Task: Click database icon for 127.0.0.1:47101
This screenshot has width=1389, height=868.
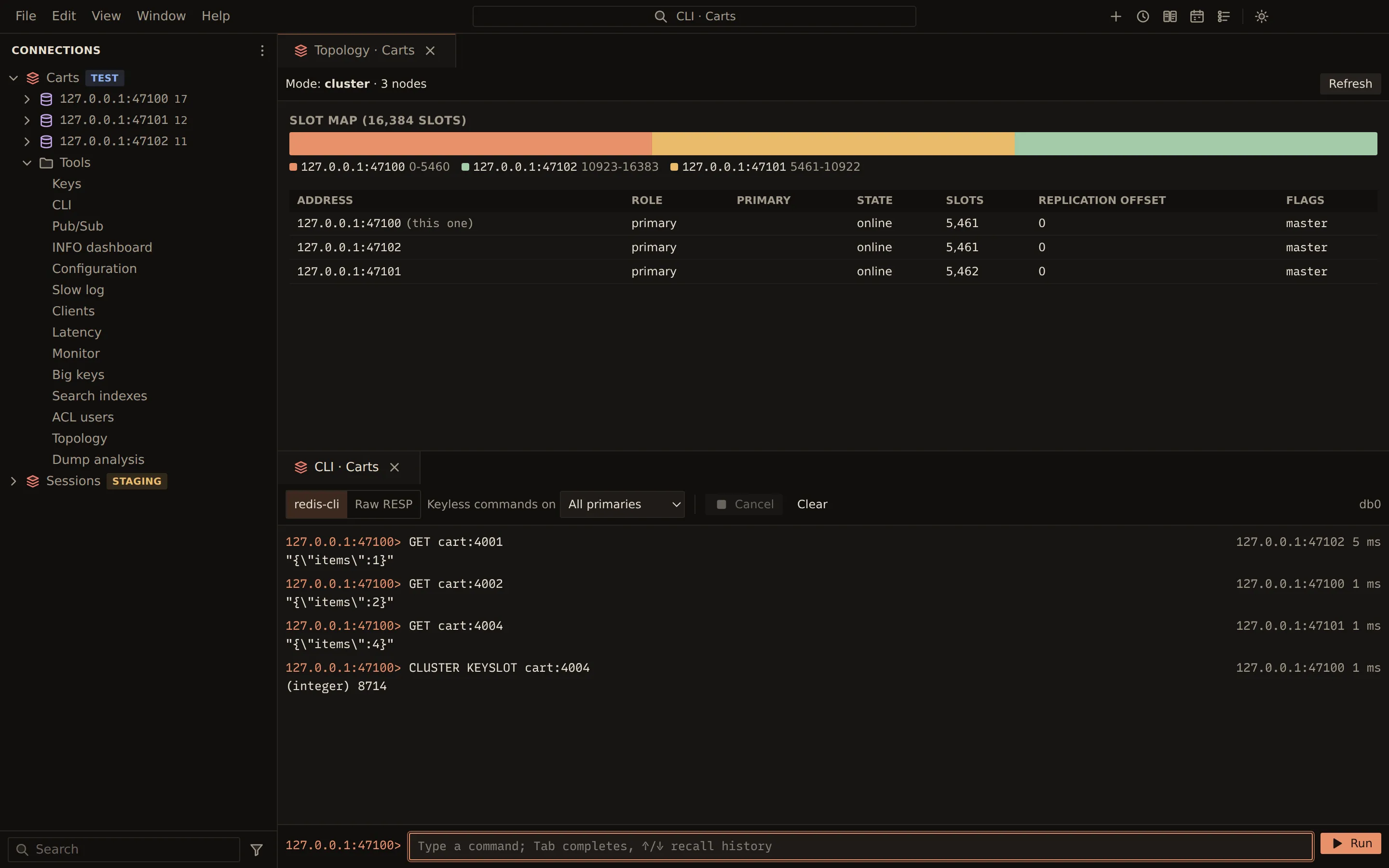Action: coord(46,120)
